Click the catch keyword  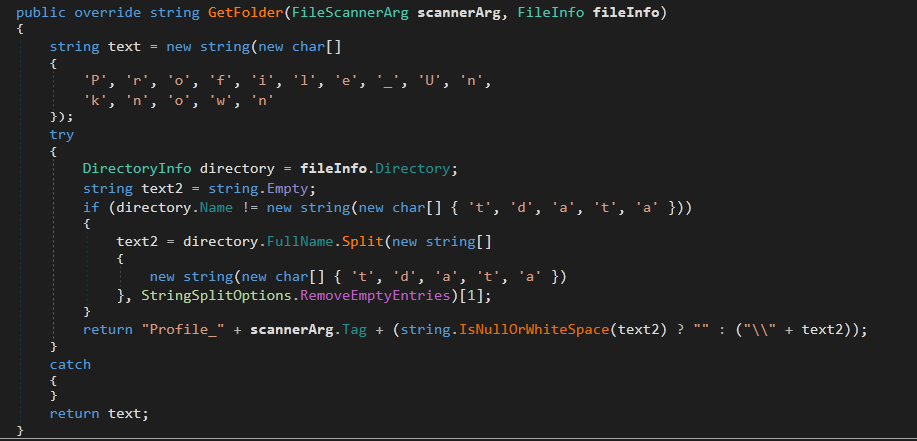(x=70, y=364)
